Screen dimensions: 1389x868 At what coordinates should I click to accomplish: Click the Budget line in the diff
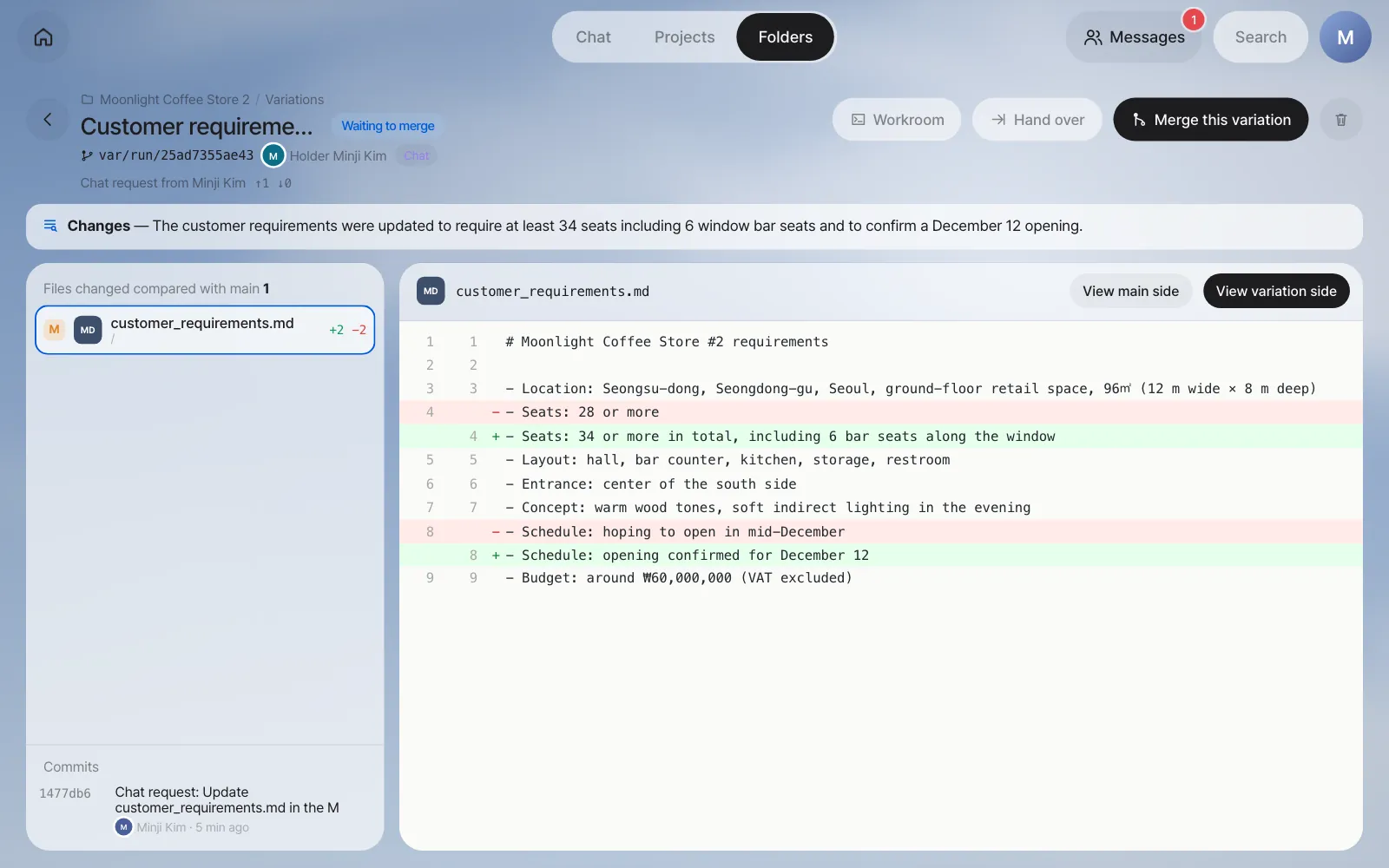pos(880,578)
